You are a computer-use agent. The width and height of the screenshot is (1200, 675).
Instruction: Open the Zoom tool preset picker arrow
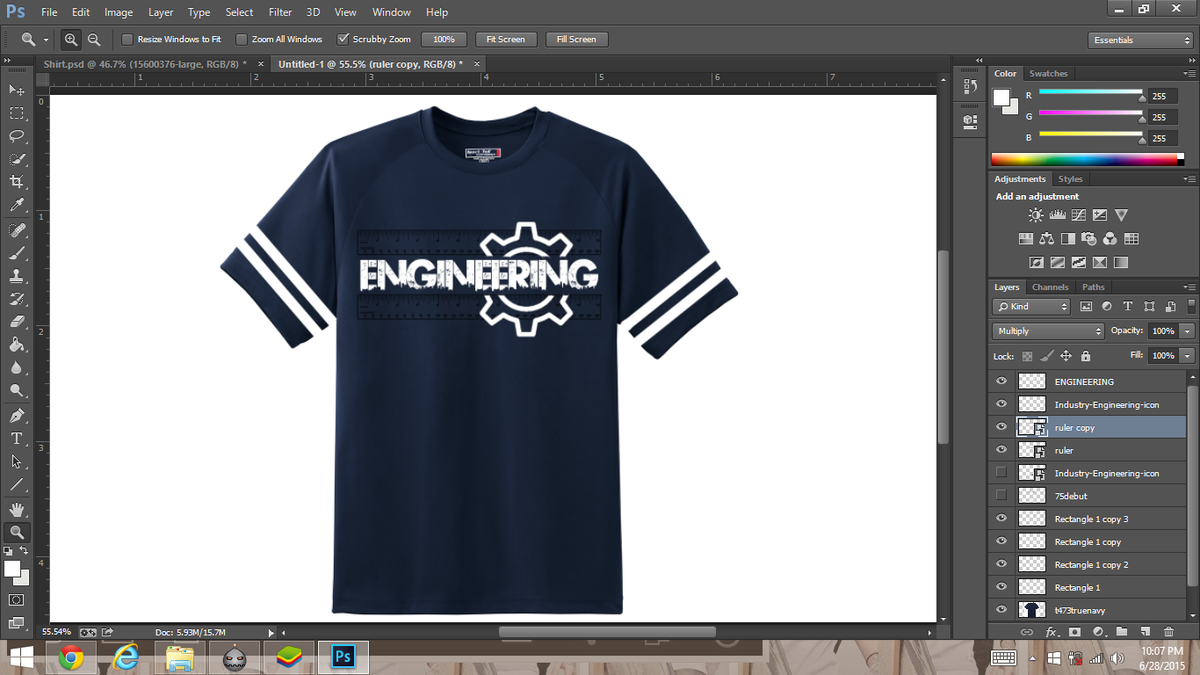tap(46, 40)
